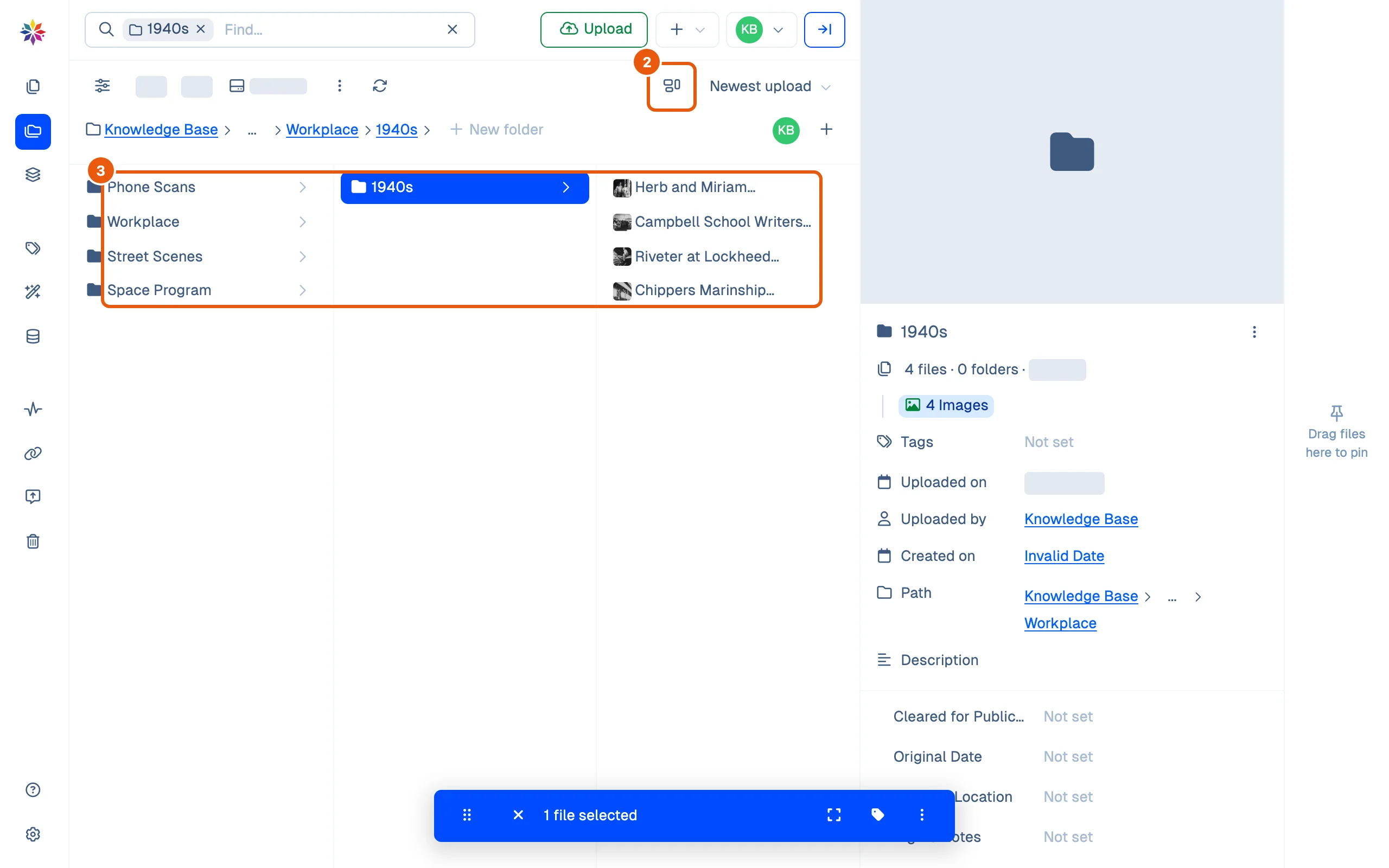
Task: Open Workplace breadcrumb link
Action: click(x=322, y=130)
